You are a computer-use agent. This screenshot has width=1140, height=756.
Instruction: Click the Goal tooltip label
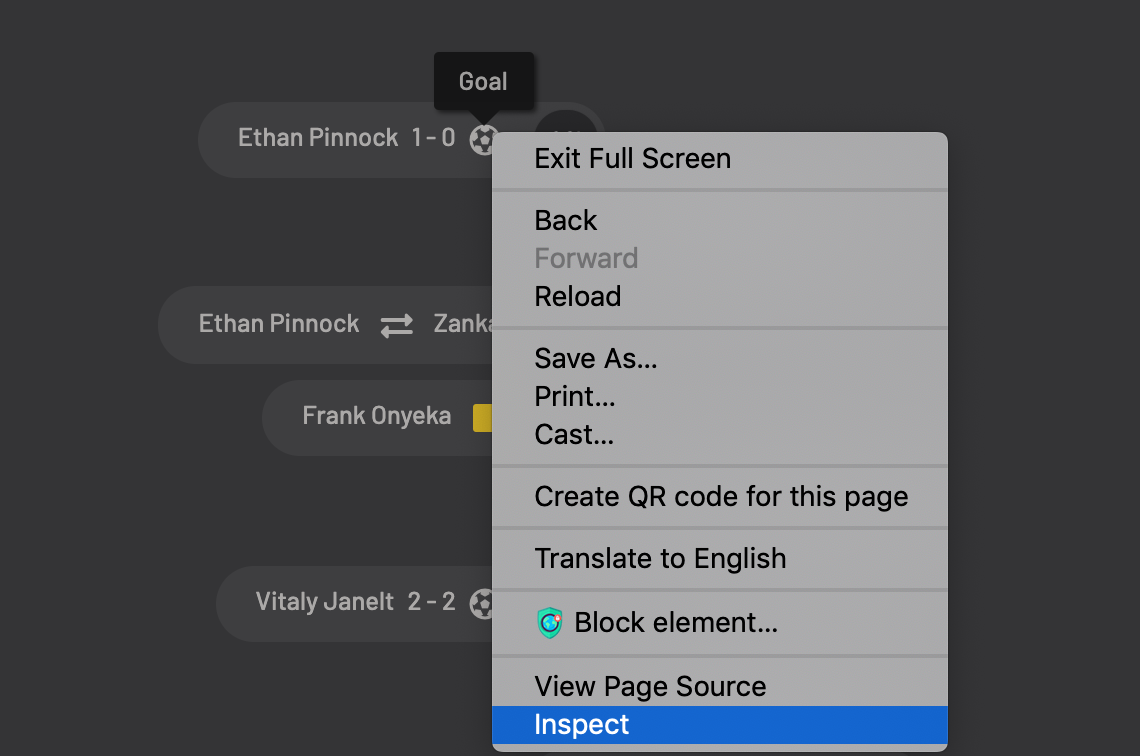pos(483,82)
